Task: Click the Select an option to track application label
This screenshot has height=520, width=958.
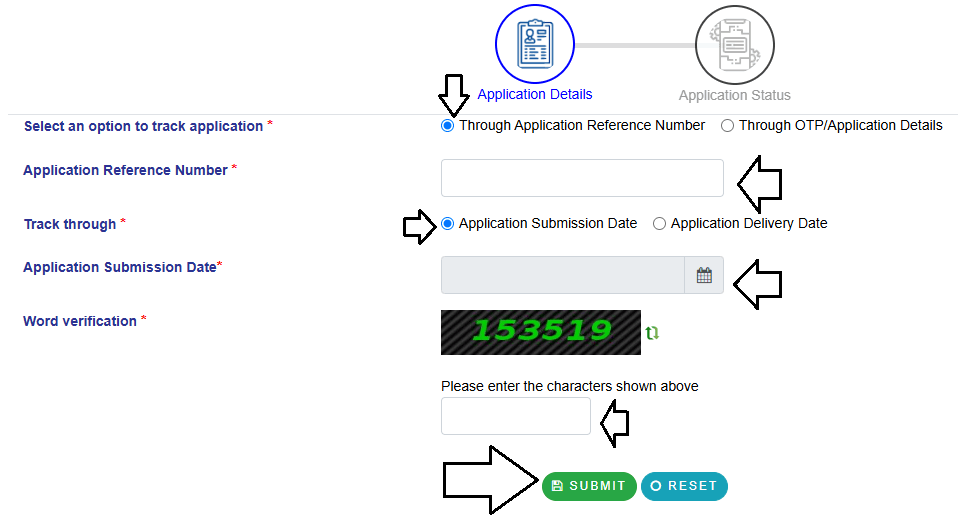Action: click(x=143, y=126)
